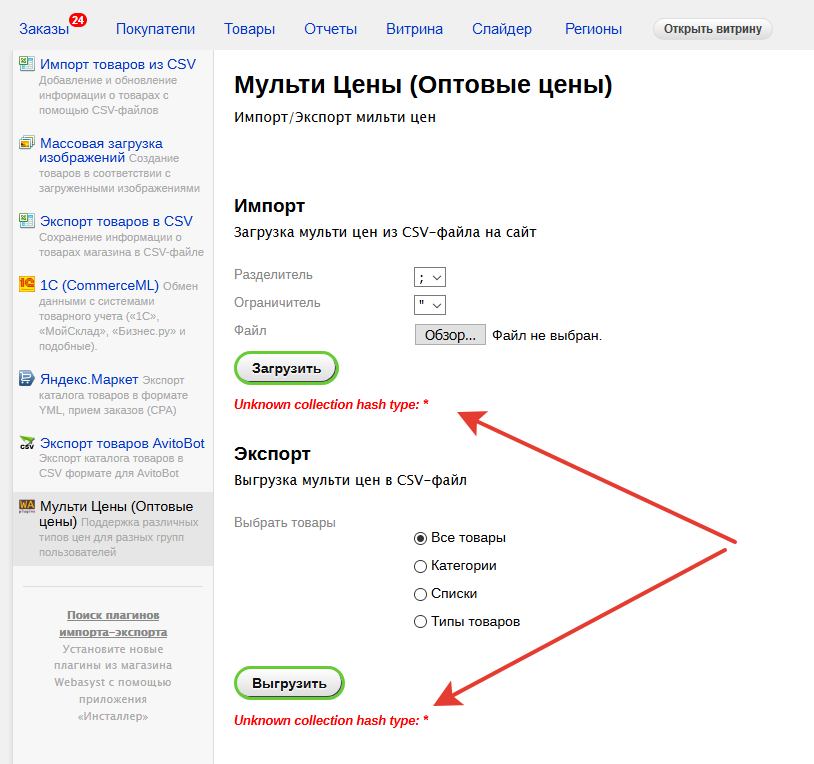
Task: Select the Все товары radio button
Action: point(421,538)
